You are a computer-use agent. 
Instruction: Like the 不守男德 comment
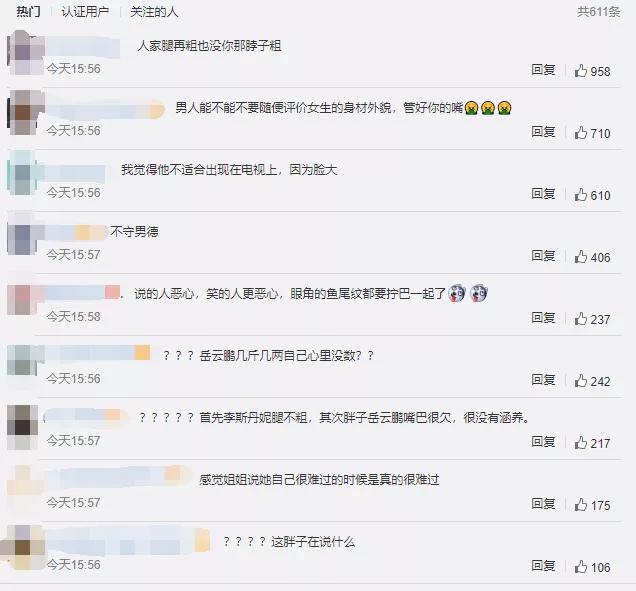click(580, 257)
